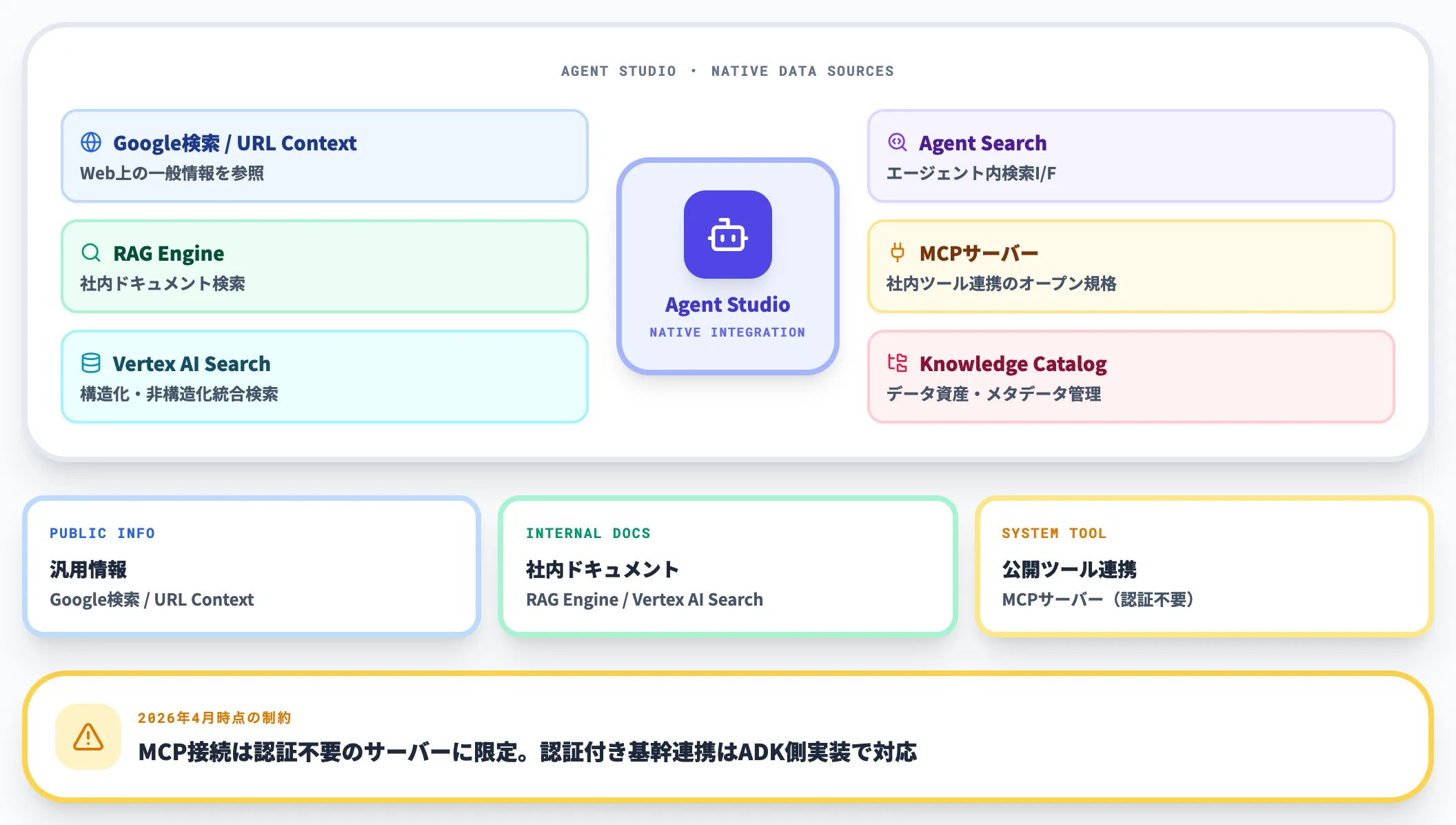Image resolution: width=1456 pixels, height=825 pixels.
Task: Click the AGENT STUDIO · NATIVE DATA SOURCES heading
Action: 727,70
